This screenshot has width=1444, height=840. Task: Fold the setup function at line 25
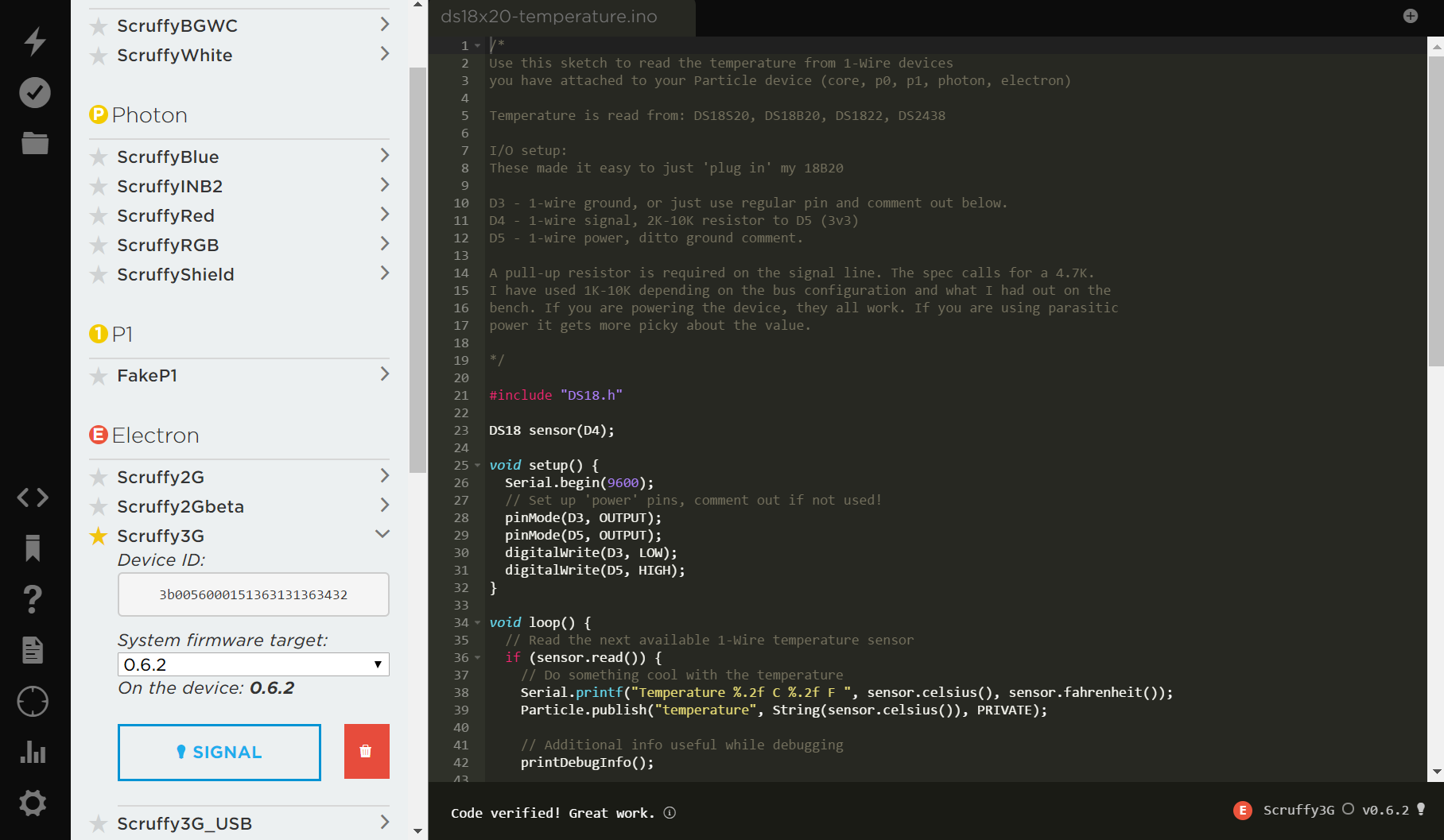pos(478,466)
